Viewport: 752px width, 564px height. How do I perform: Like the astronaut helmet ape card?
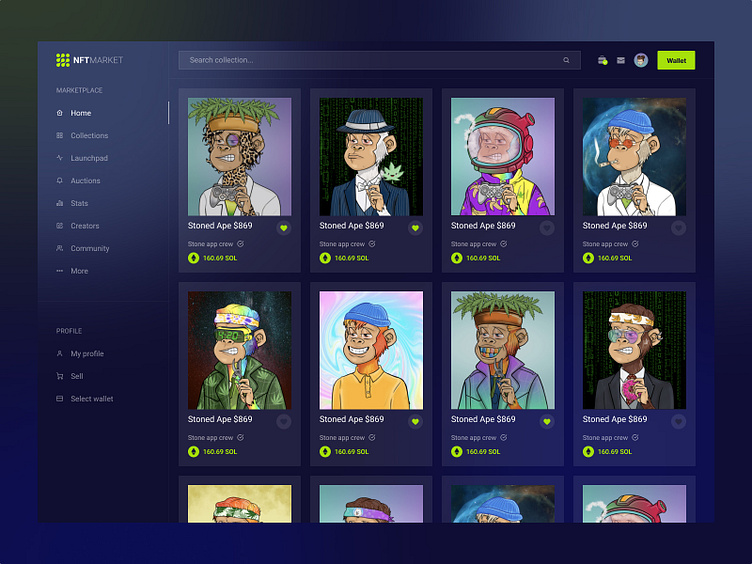[x=547, y=228]
